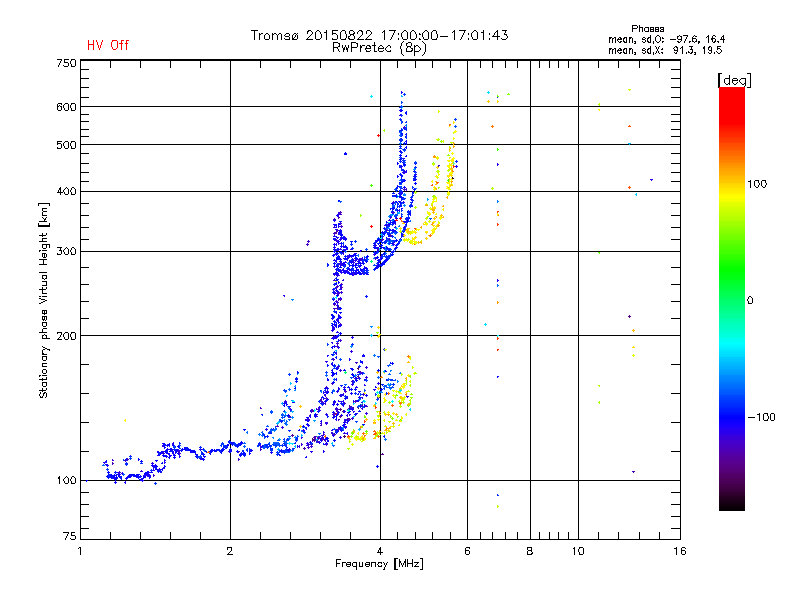Image resolution: width=800 pixels, height=600 pixels.
Task: Click the colorbar 0 tick label
Action: pyautogui.click(x=750, y=301)
